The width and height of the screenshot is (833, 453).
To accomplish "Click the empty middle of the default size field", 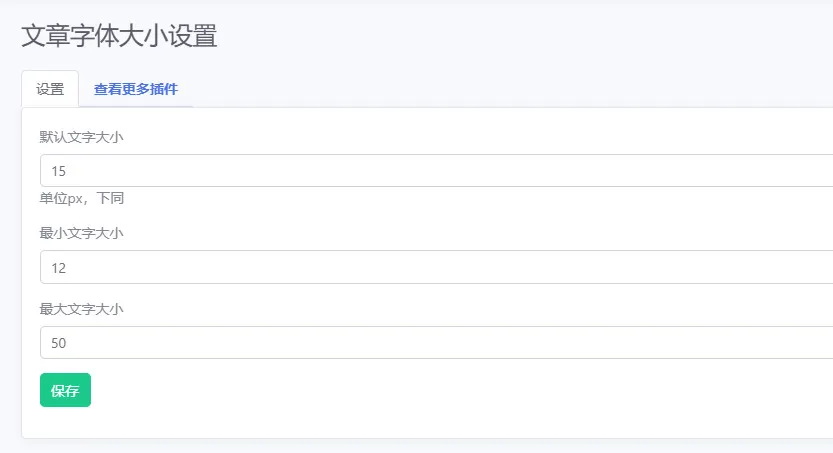I will tap(437, 170).
